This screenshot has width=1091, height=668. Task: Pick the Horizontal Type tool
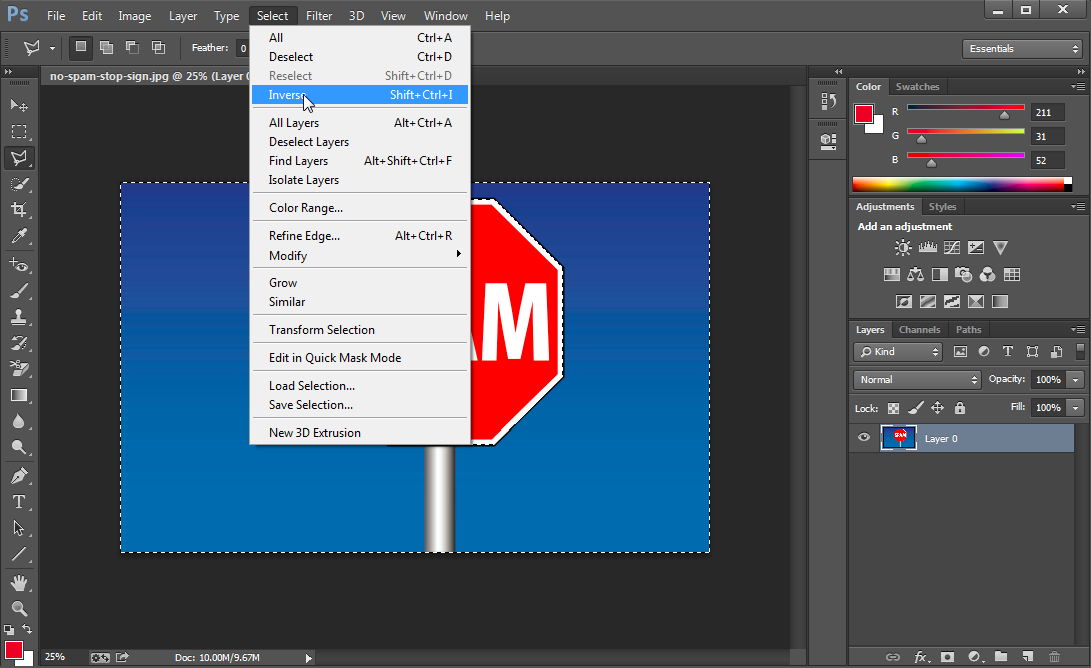[19, 502]
